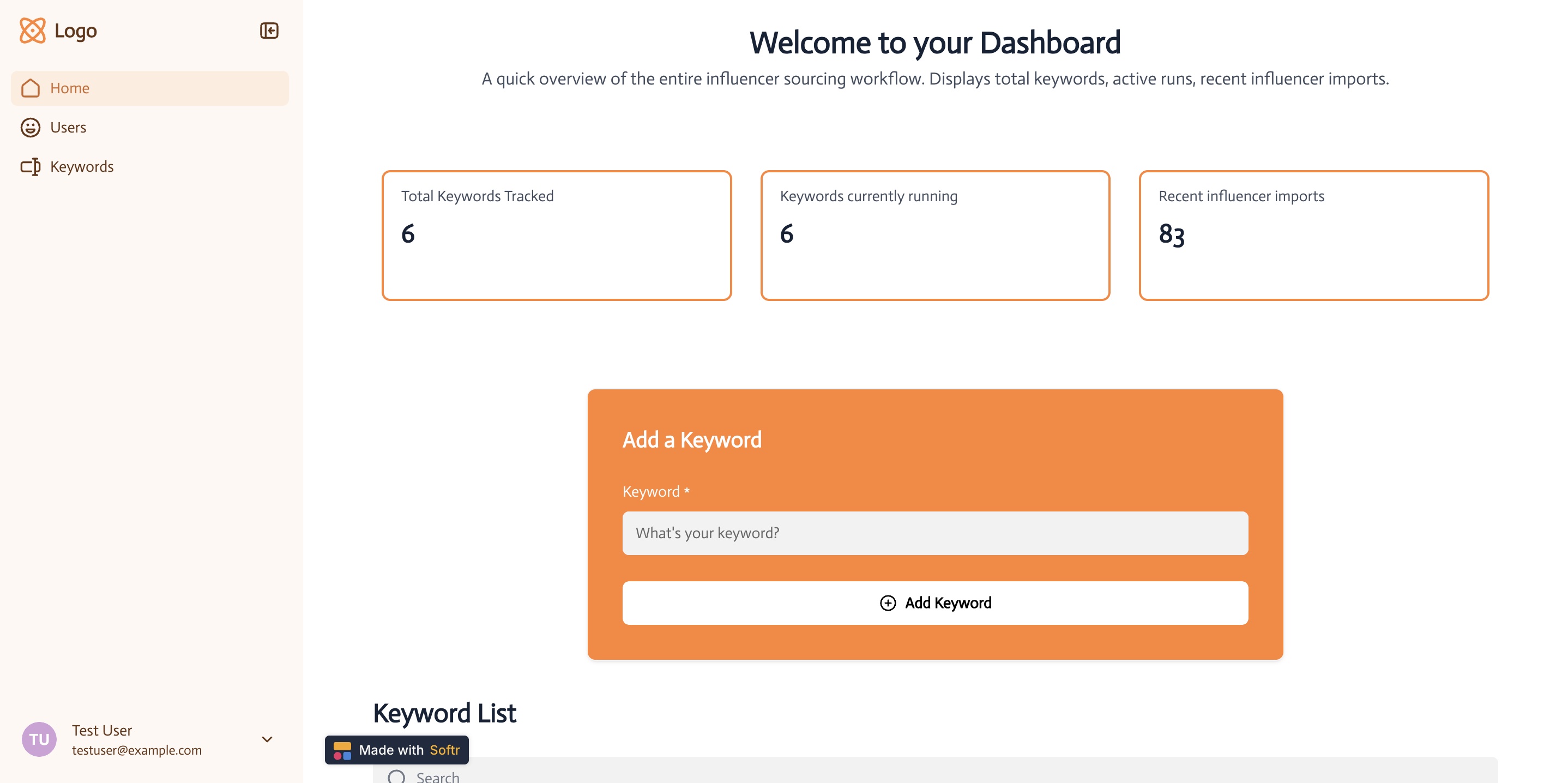This screenshot has width=1568, height=783.
Task: Click the plus-circle icon on Add Keyword
Action: click(x=888, y=603)
